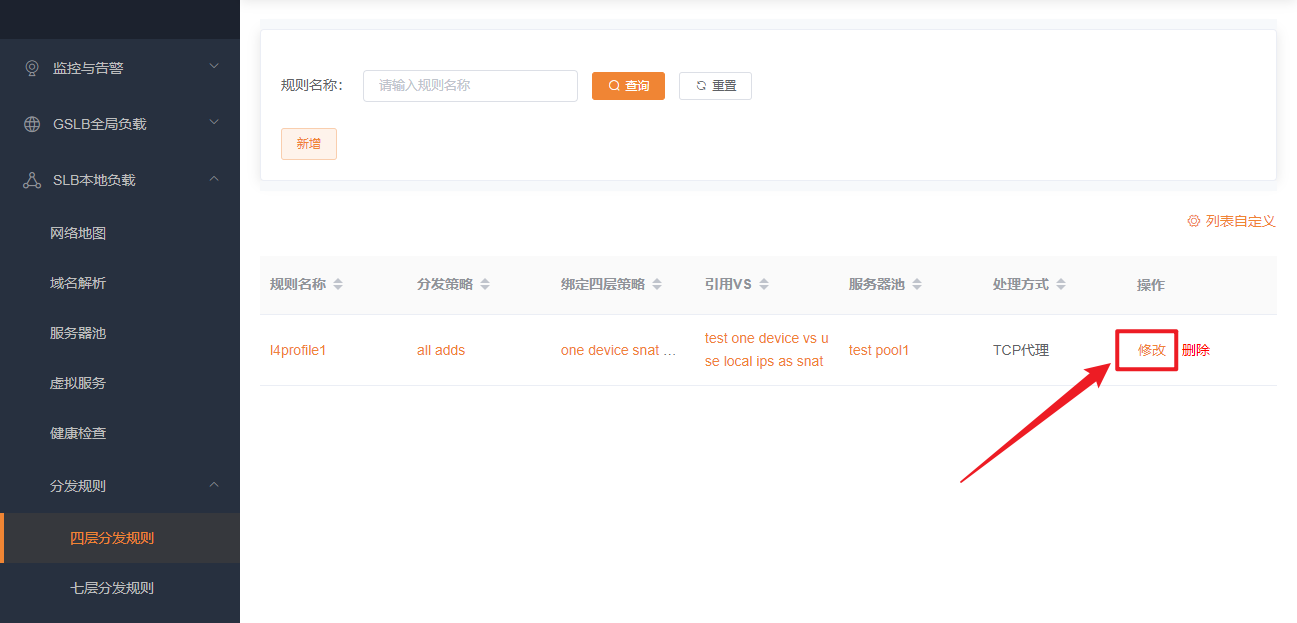Click the gear icon for 列表自定义

(x=1193, y=221)
